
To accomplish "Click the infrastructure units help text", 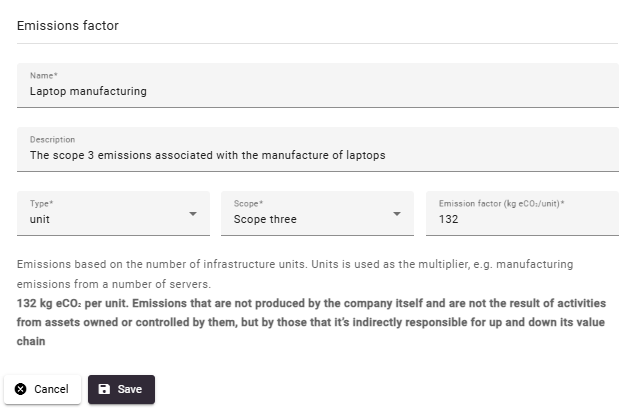I will [x=295, y=274].
